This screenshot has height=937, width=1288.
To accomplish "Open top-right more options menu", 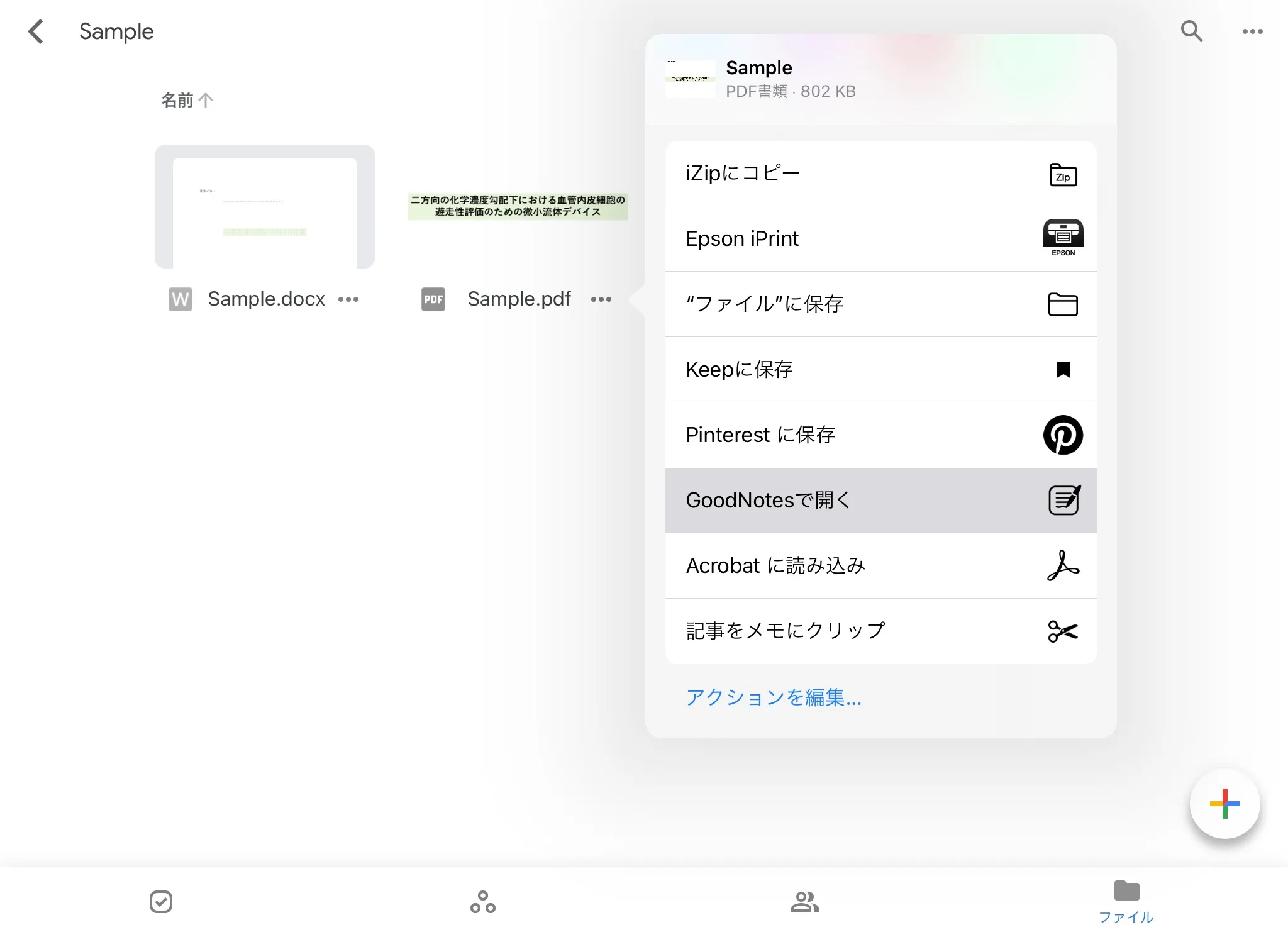I will [x=1252, y=31].
